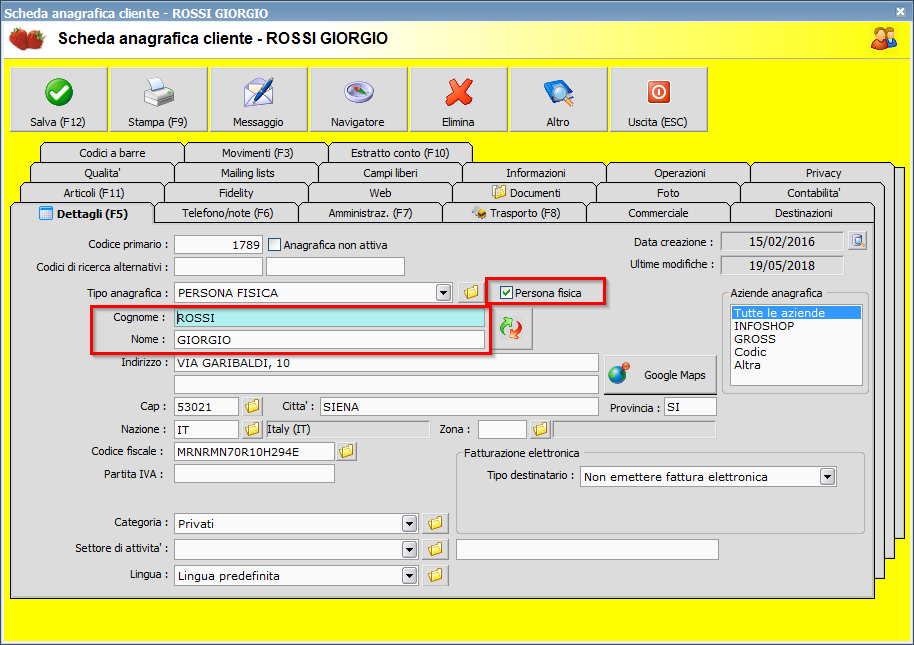
Task: Click the Uscita (ESC) exit button
Action: (659, 99)
